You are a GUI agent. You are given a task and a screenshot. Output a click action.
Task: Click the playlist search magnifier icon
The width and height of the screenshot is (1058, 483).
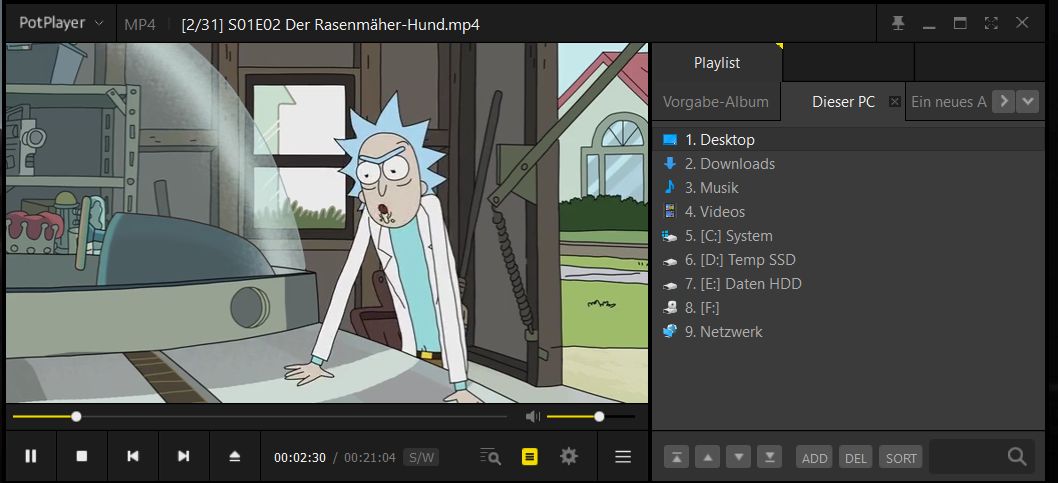pos(1018,457)
